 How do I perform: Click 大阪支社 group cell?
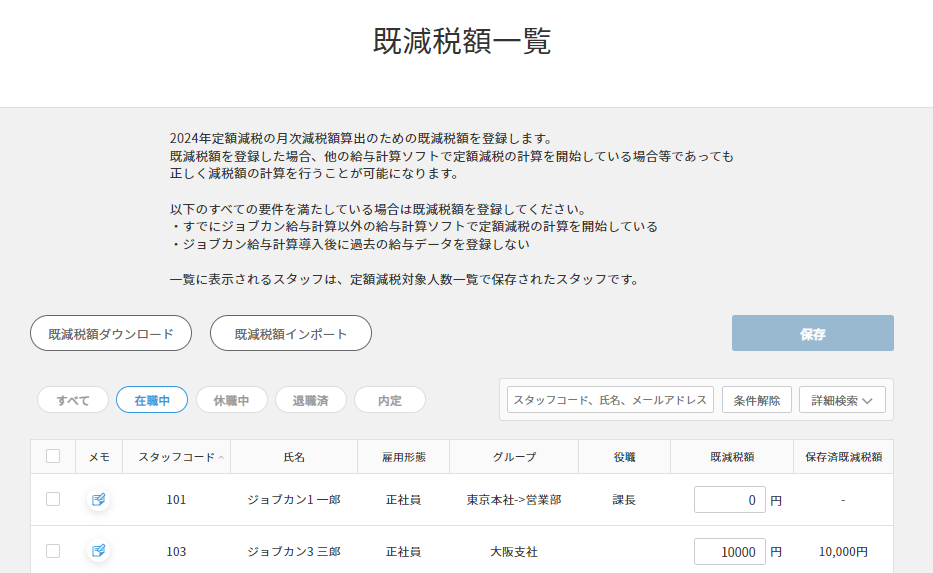(x=514, y=552)
